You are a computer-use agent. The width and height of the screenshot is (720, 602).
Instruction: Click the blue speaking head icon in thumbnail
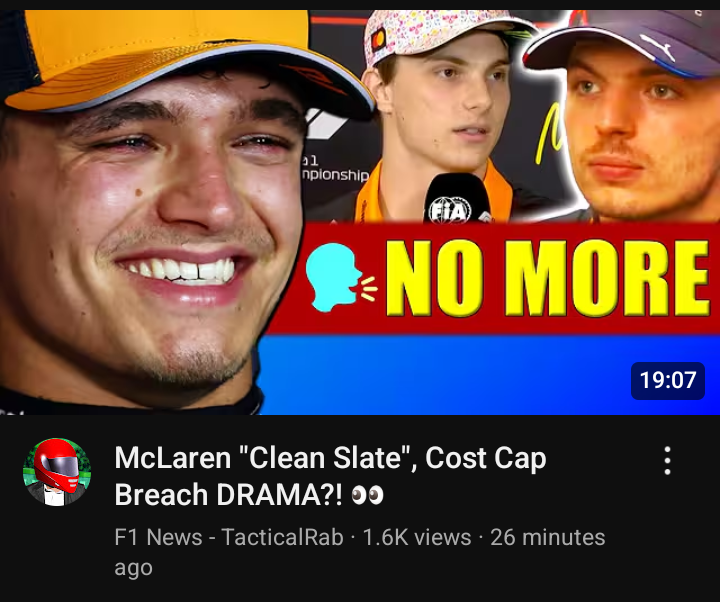pyautogui.click(x=334, y=277)
